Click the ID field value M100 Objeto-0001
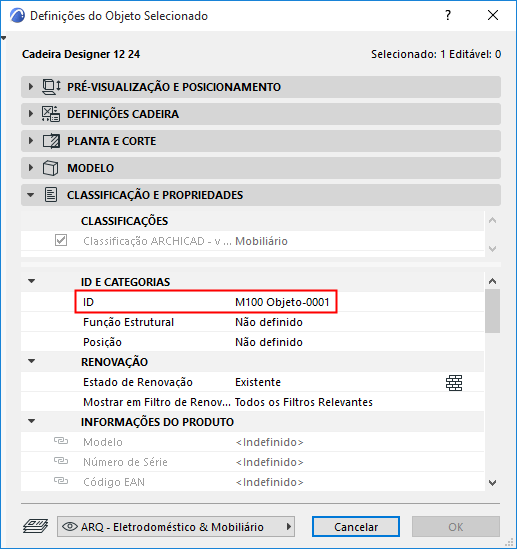The height and width of the screenshot is (549, 517). click(282, 302)
